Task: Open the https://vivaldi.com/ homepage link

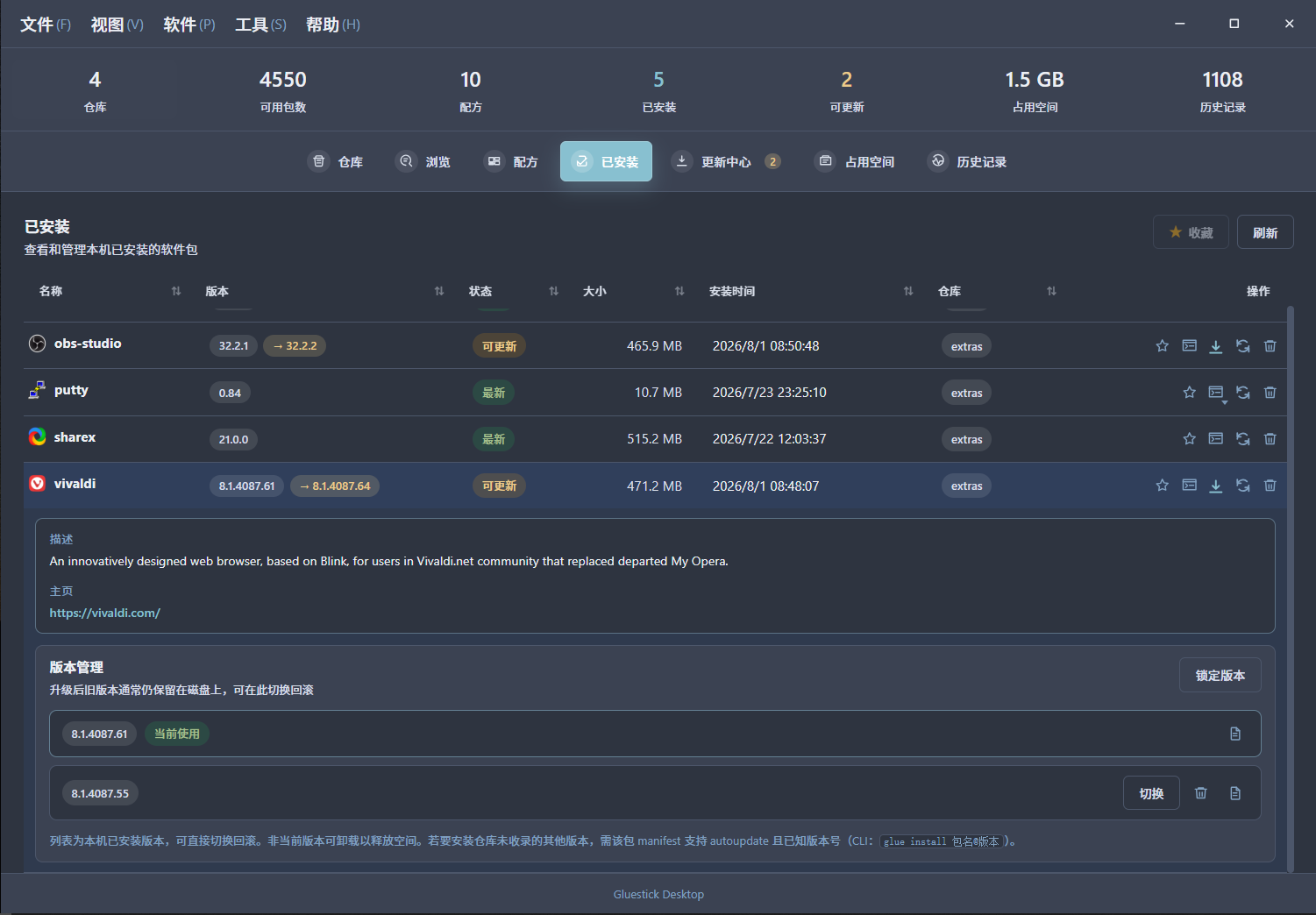Action: coord(105,613)
